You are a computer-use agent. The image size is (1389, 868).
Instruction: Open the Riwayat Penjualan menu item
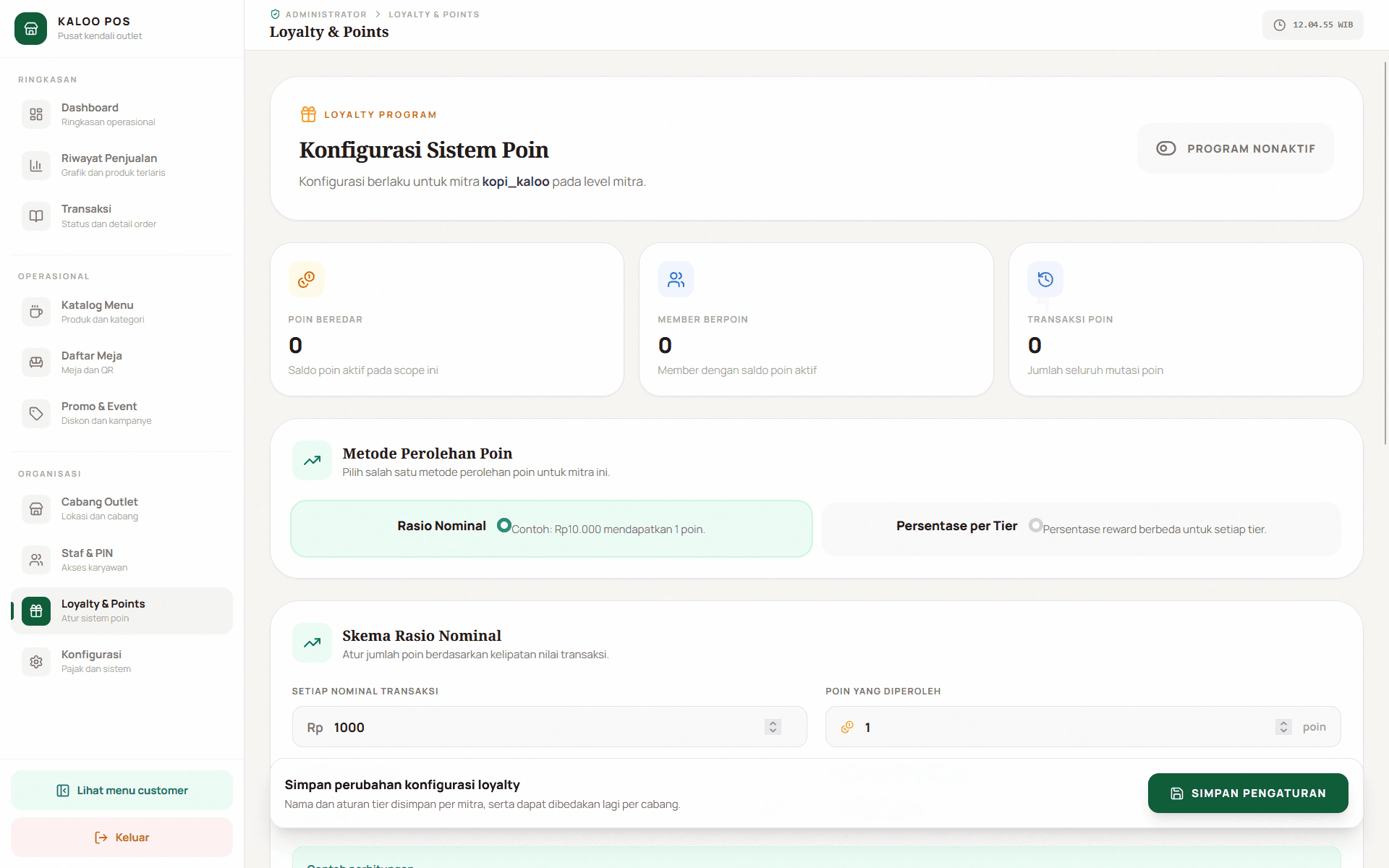(122, 165)
